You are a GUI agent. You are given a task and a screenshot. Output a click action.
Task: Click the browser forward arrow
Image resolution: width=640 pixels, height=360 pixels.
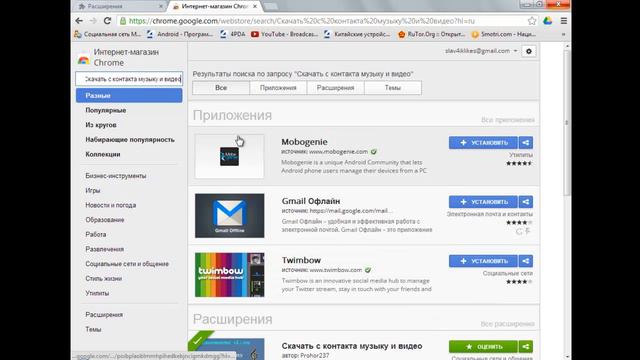[93, 21]
